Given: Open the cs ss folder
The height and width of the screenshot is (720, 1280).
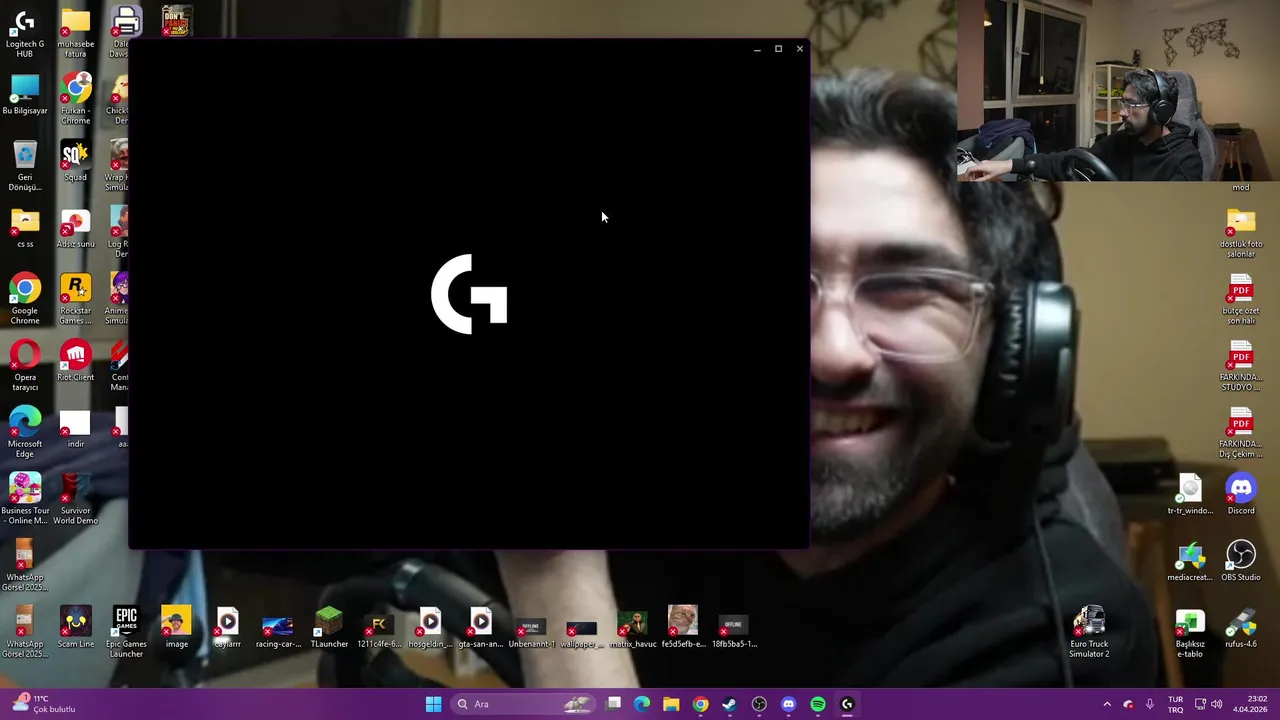Looking at the screenshot, I should pyautogui.click(x=25, y=227).
